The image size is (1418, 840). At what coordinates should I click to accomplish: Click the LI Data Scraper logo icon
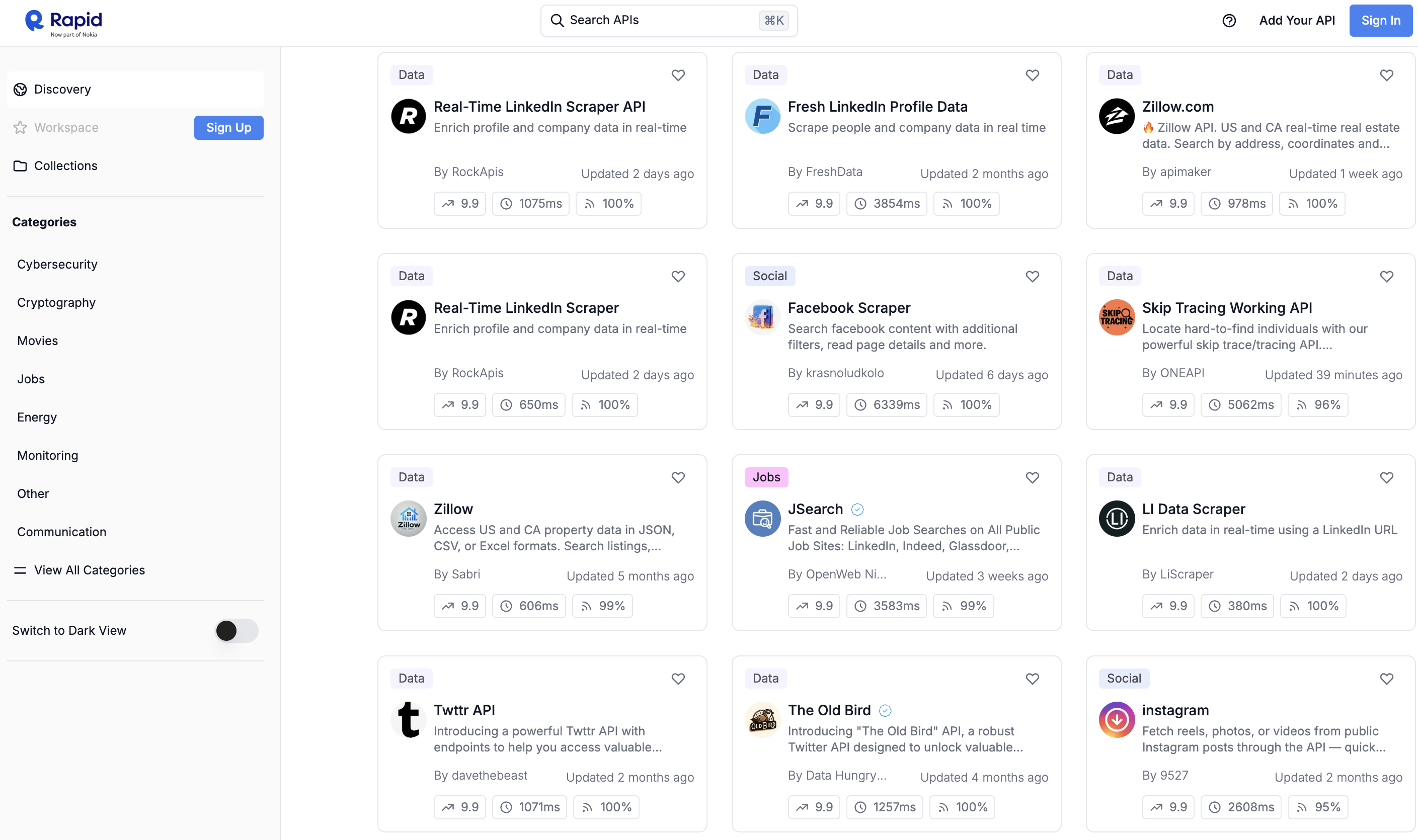point(1116,518)
